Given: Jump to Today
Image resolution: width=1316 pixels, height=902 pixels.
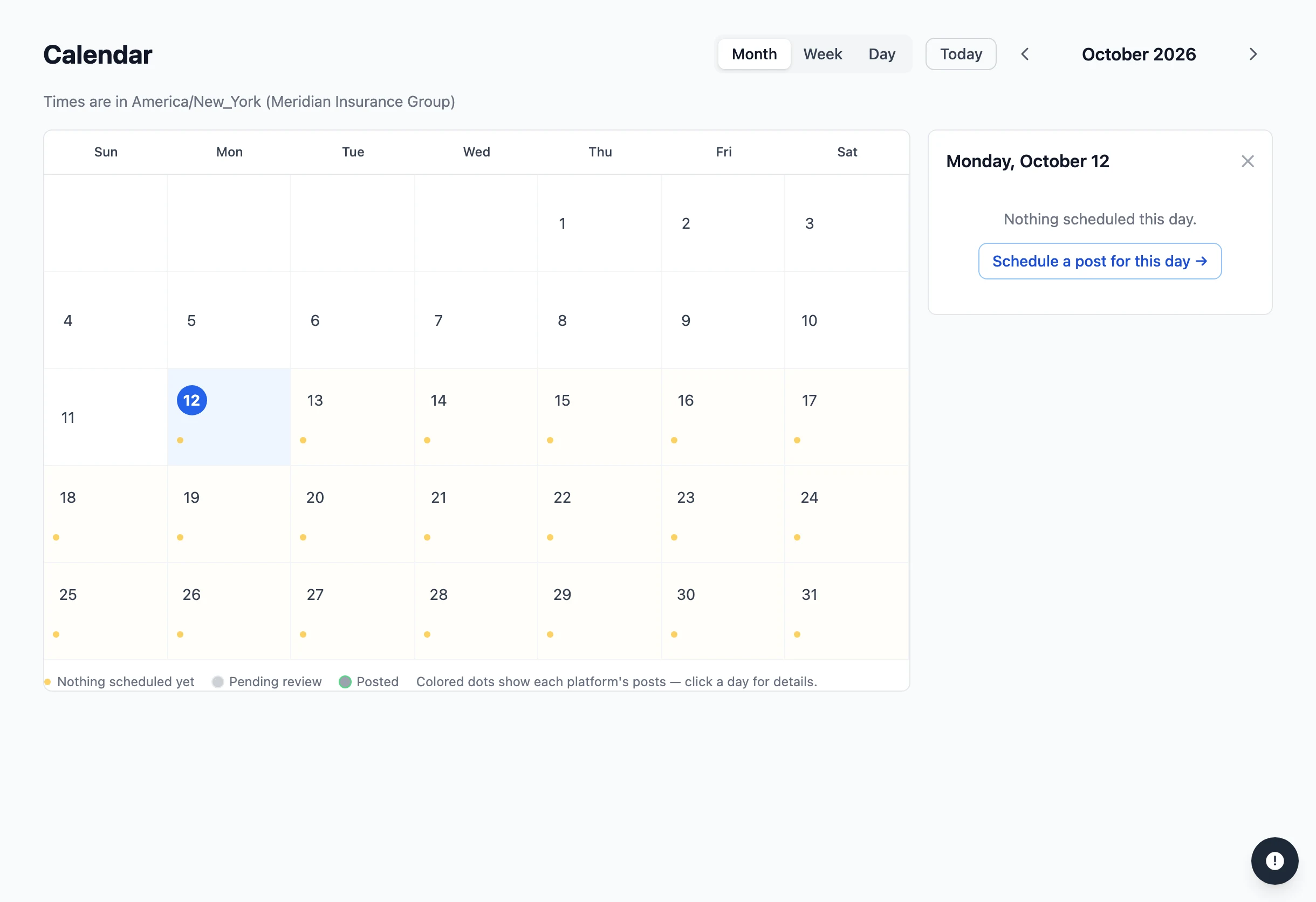Looking at the screenshot, I should coord(961,54).
